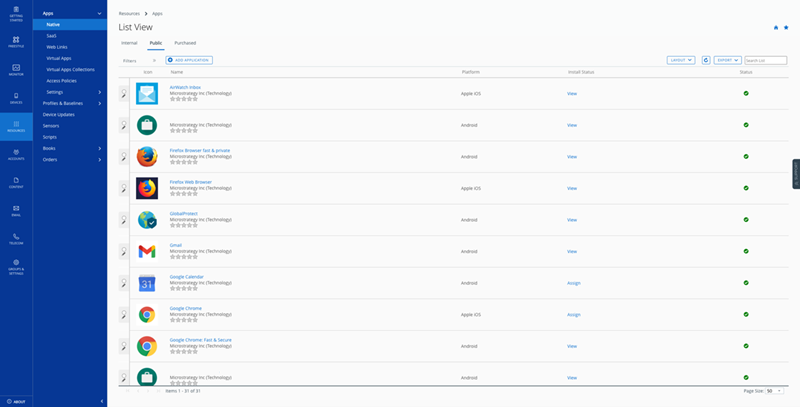This screenshot has height=407, width=800.
Task: Expand Profiles & Baselines menu
Action: tap(70, 103)
